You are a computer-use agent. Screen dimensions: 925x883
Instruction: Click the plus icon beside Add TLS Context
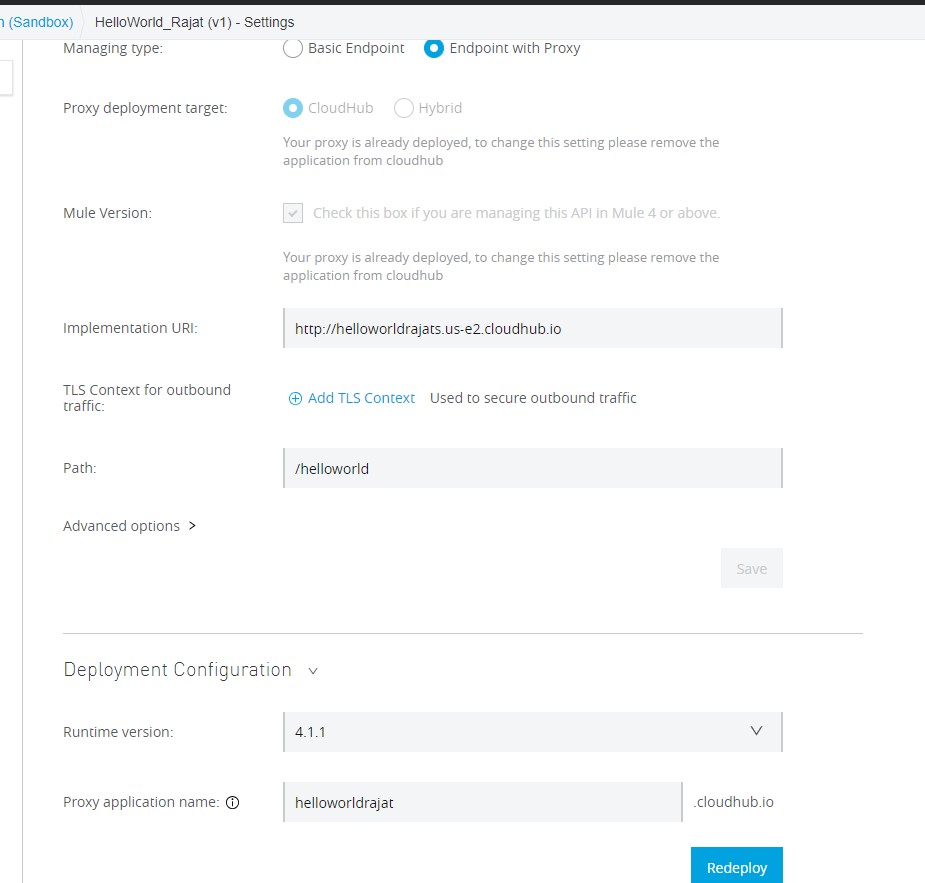[x=295, y=398]
